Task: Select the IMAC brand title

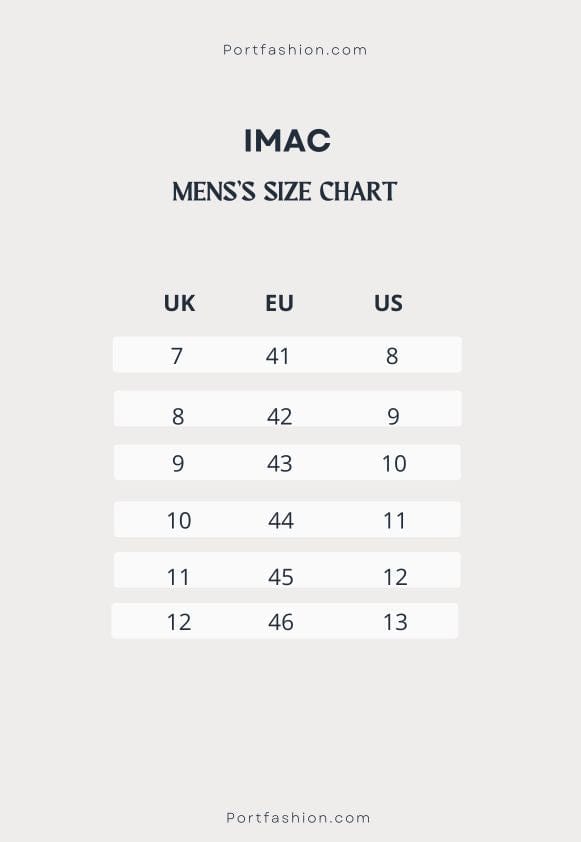Action: coord(287,141)
